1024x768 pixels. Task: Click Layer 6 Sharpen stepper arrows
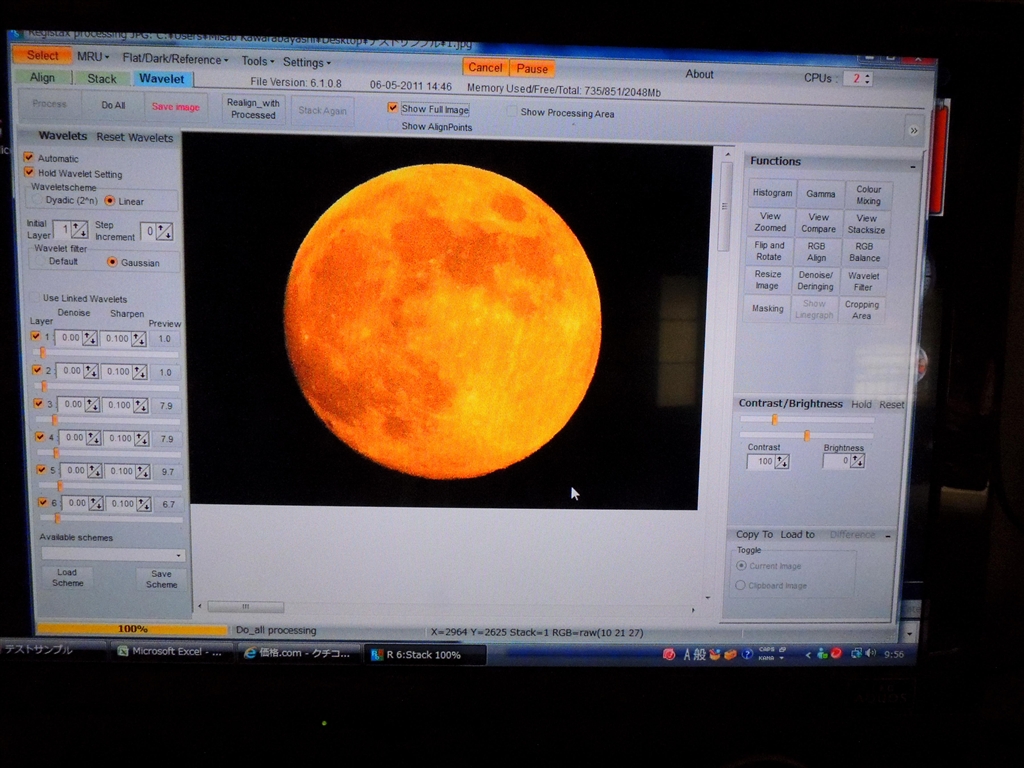(142, 504)
